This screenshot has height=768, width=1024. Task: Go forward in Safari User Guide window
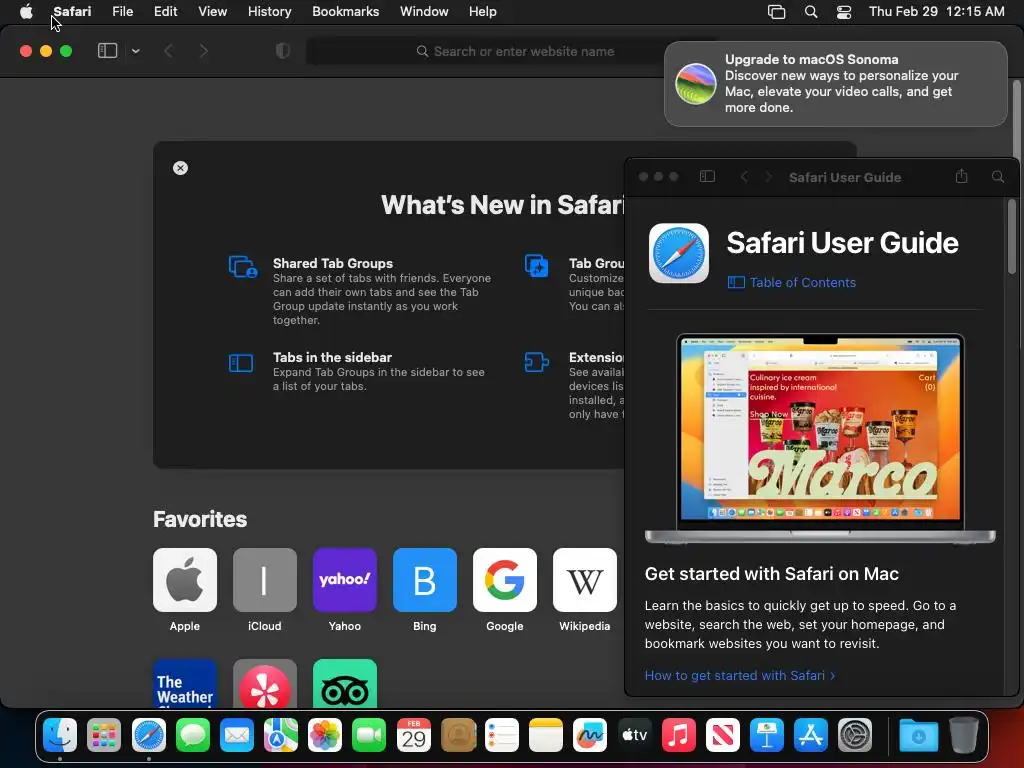pos(769,176)
